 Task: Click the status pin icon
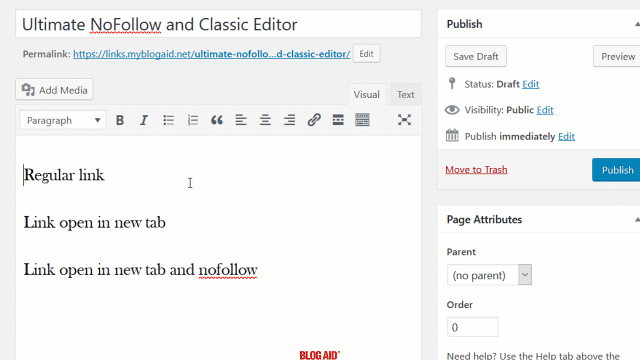click(452, 84)
